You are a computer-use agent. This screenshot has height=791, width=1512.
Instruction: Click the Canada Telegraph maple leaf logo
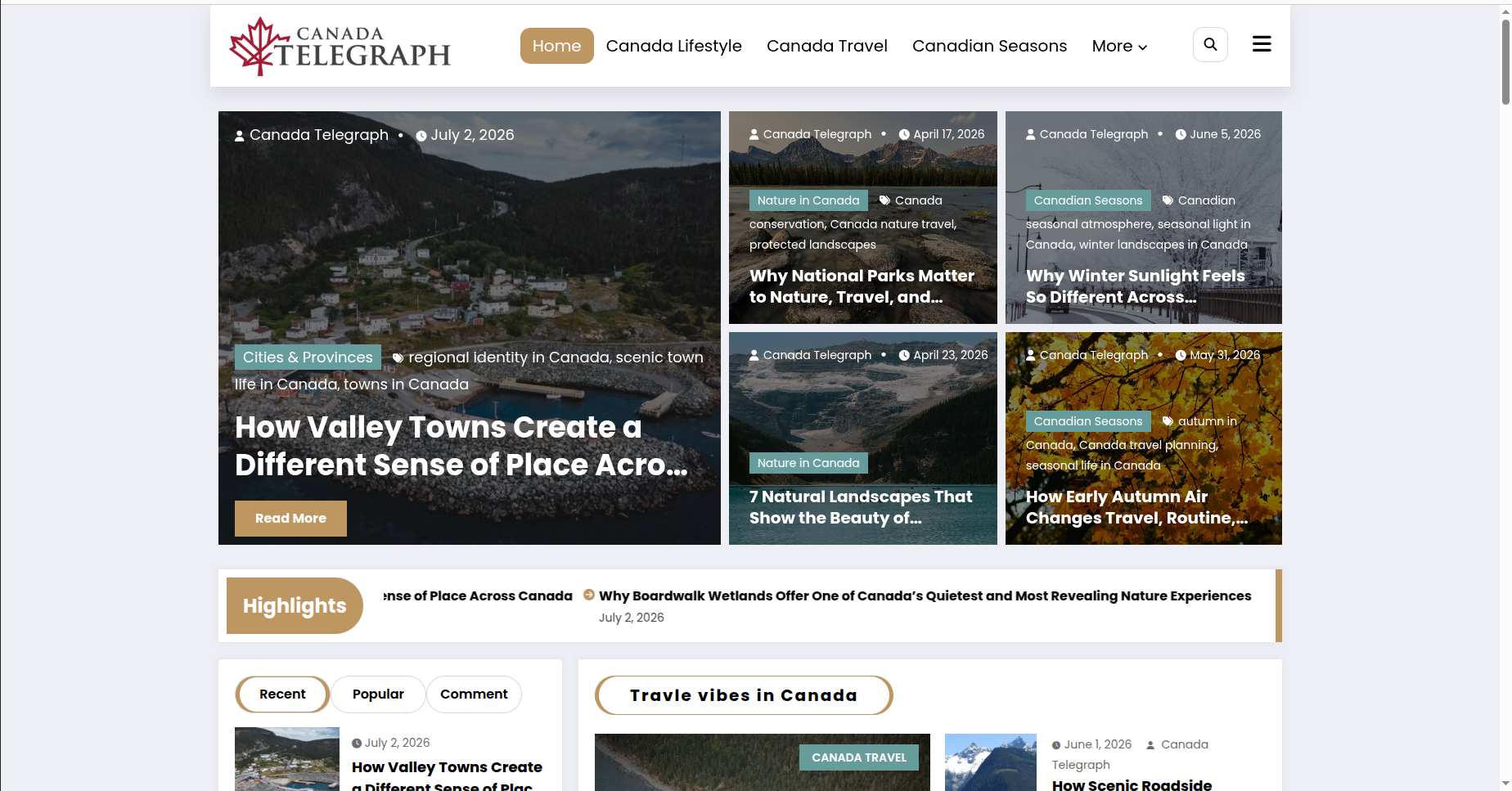pos(340,47)
